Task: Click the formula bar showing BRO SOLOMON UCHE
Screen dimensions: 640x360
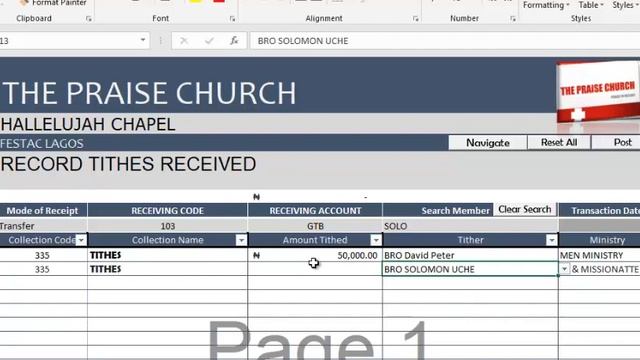Action: [445, 41]
